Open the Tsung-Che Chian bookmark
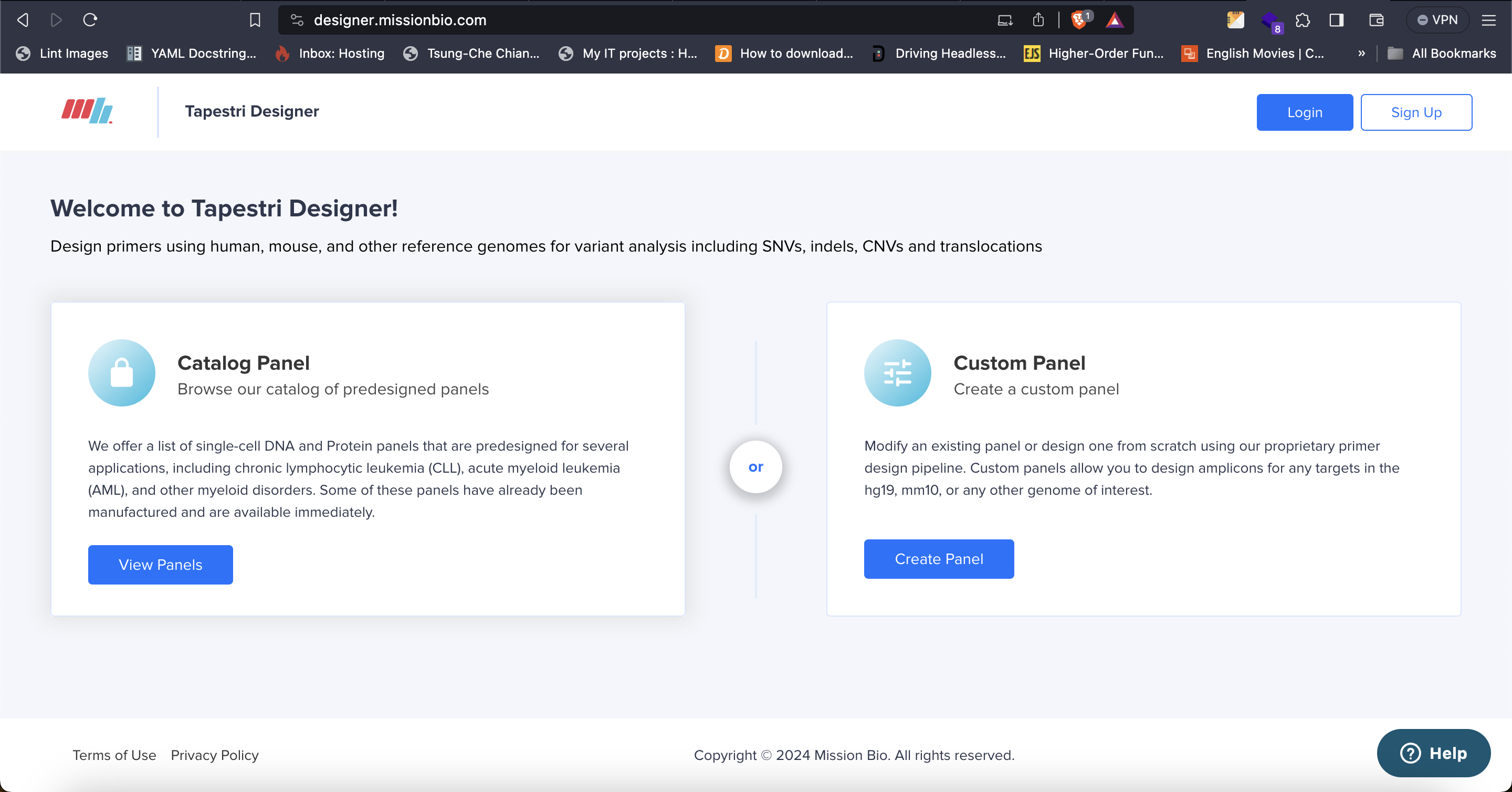 pos(471,54)
